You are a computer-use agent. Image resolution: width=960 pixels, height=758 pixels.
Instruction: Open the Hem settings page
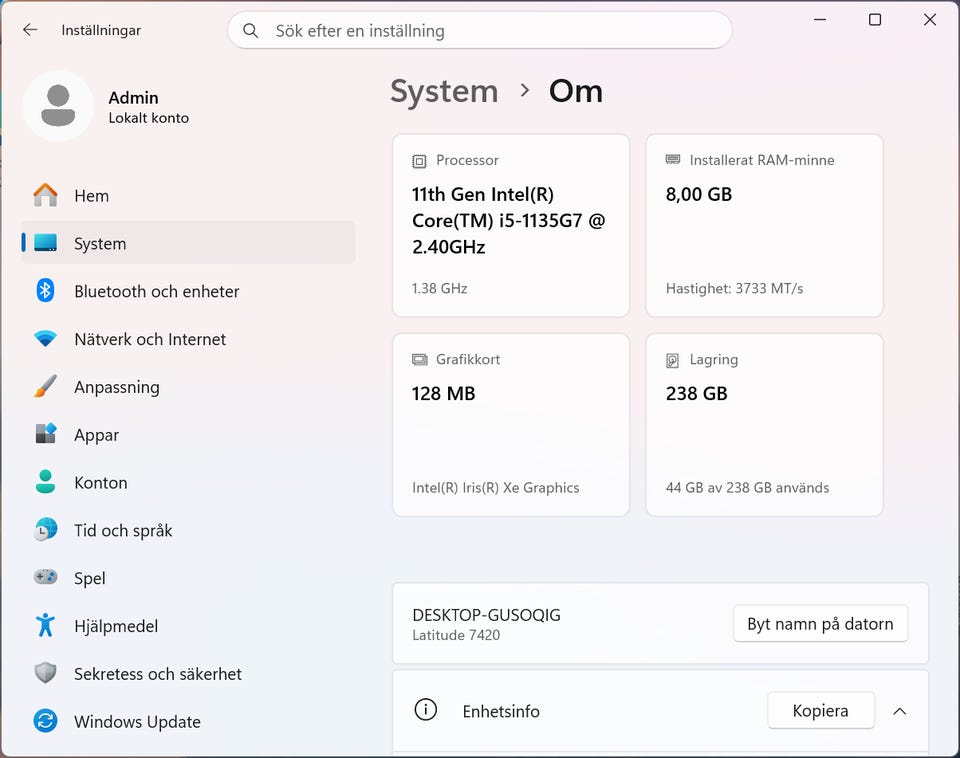(x=188, y=195)
